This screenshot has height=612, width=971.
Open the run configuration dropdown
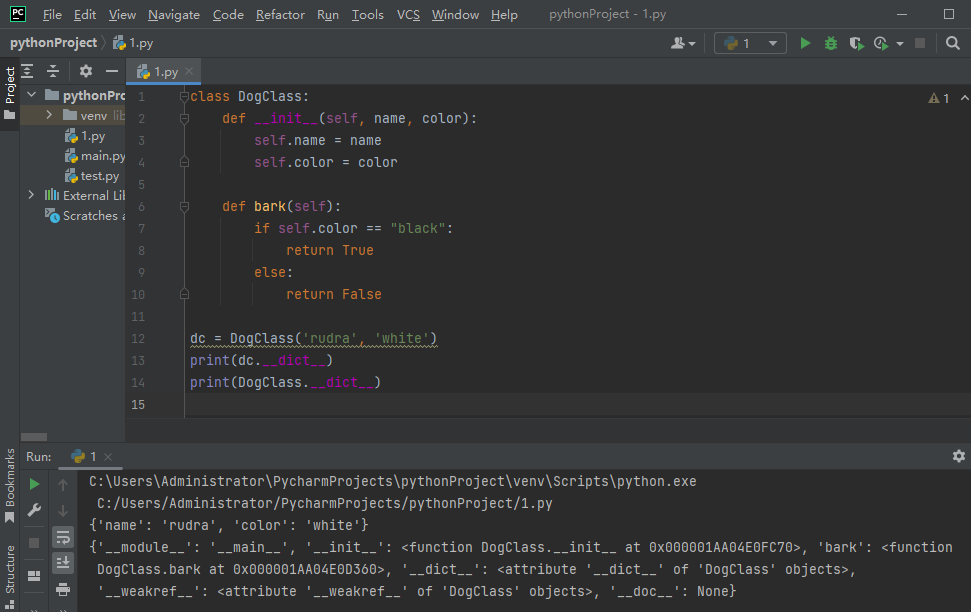click(x=750, y=43)
